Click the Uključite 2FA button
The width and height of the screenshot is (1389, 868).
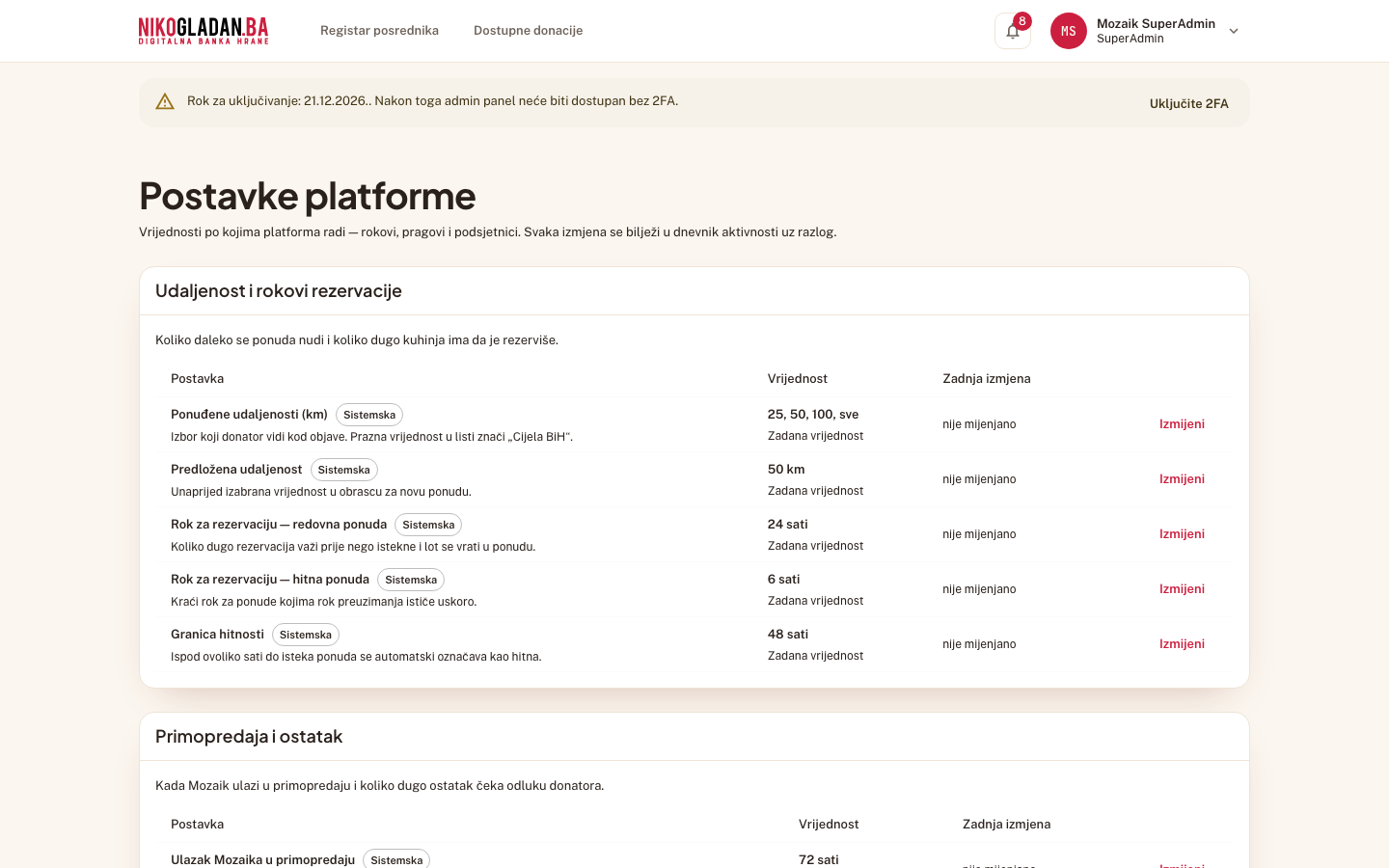[x=1189, y=103]
